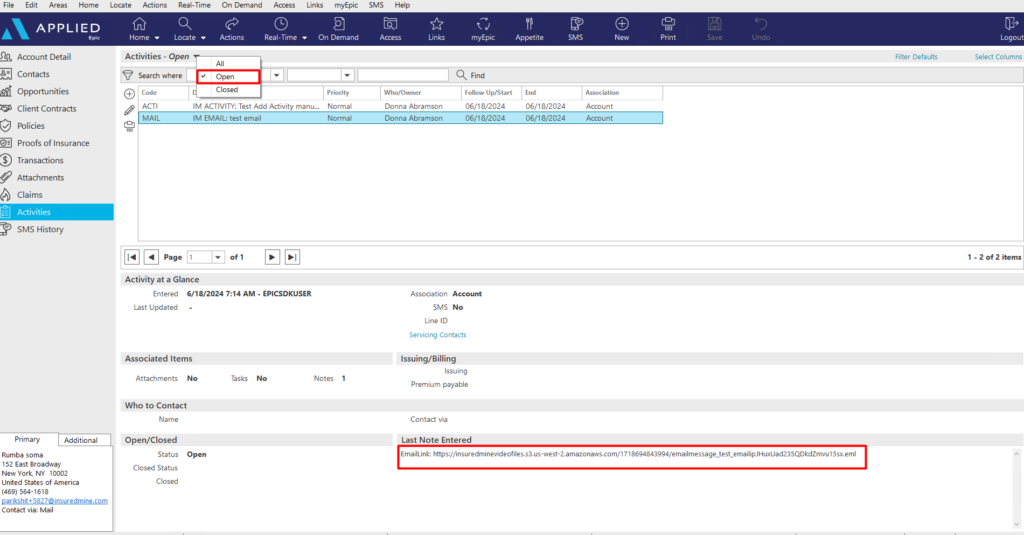The image size is (1024, 535).
Task: Click the Real-Time clock toolbar icon
Action: tap(281, 24)
